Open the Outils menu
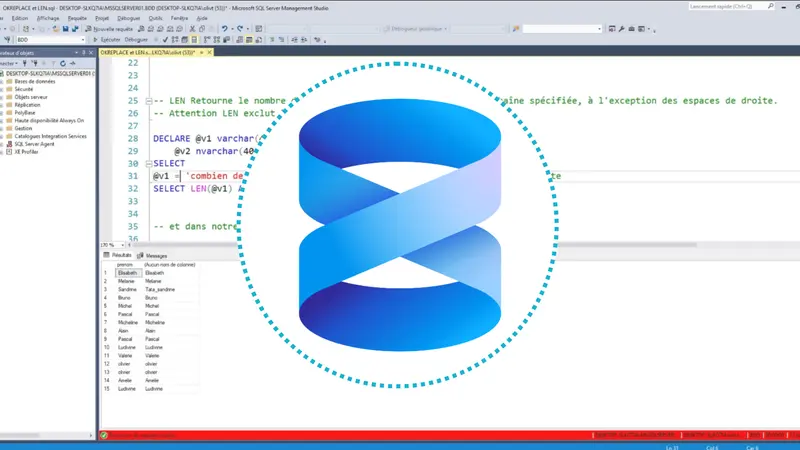 155,18
